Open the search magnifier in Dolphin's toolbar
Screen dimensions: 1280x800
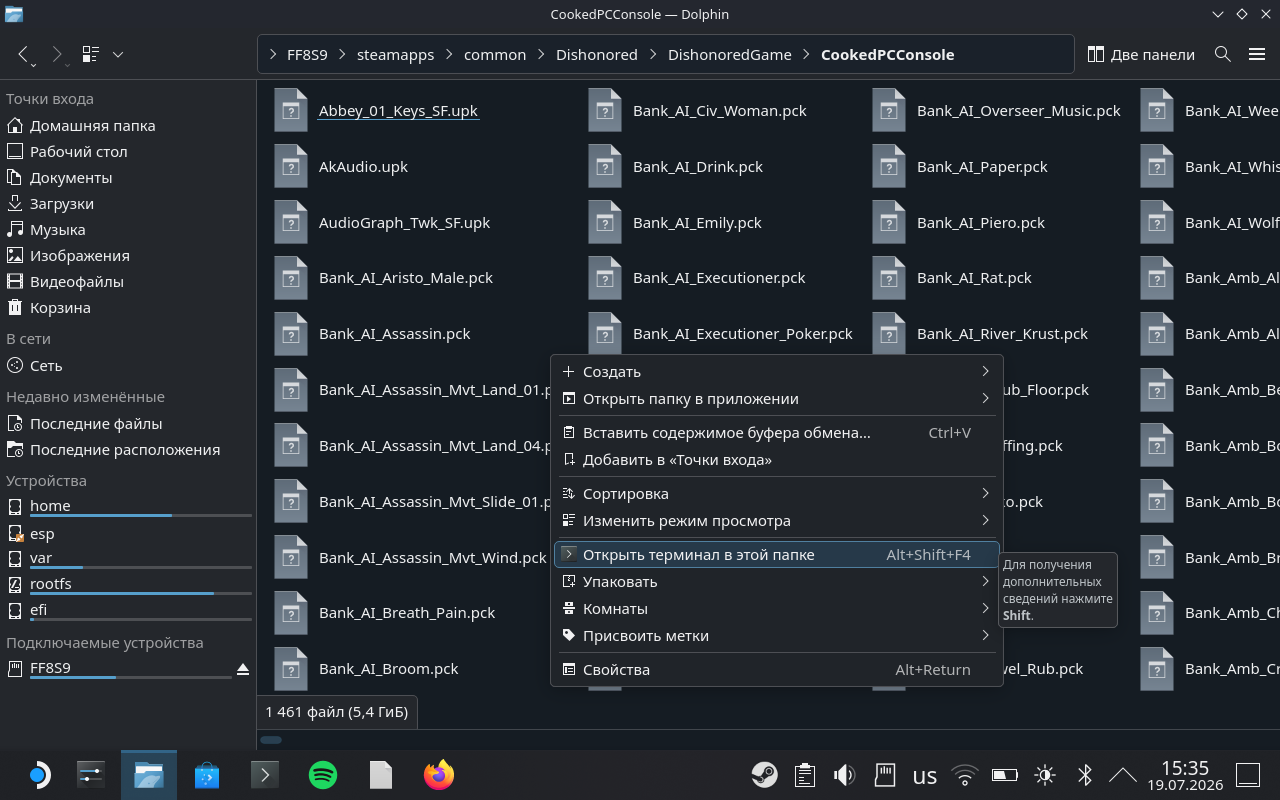coord(1222,55)
